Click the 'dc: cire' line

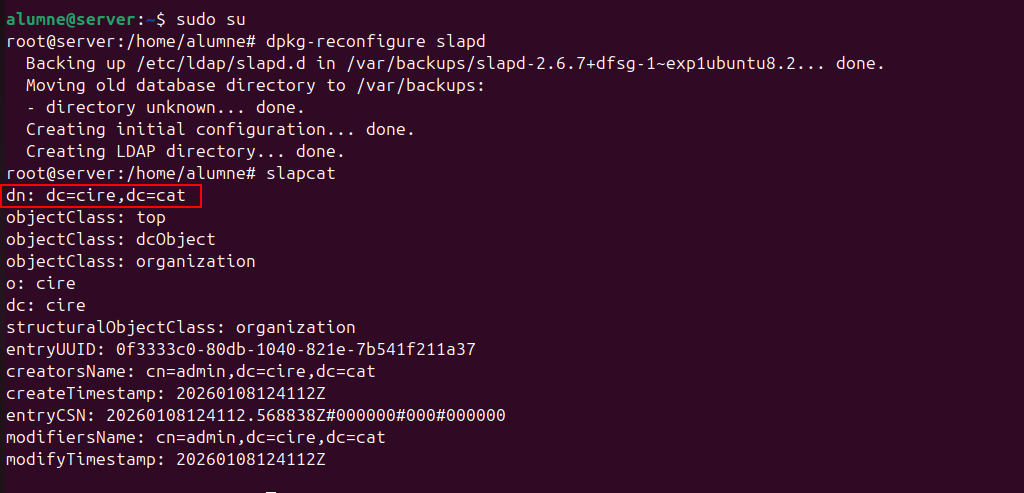pyautogui.click(x=46, y=305)
